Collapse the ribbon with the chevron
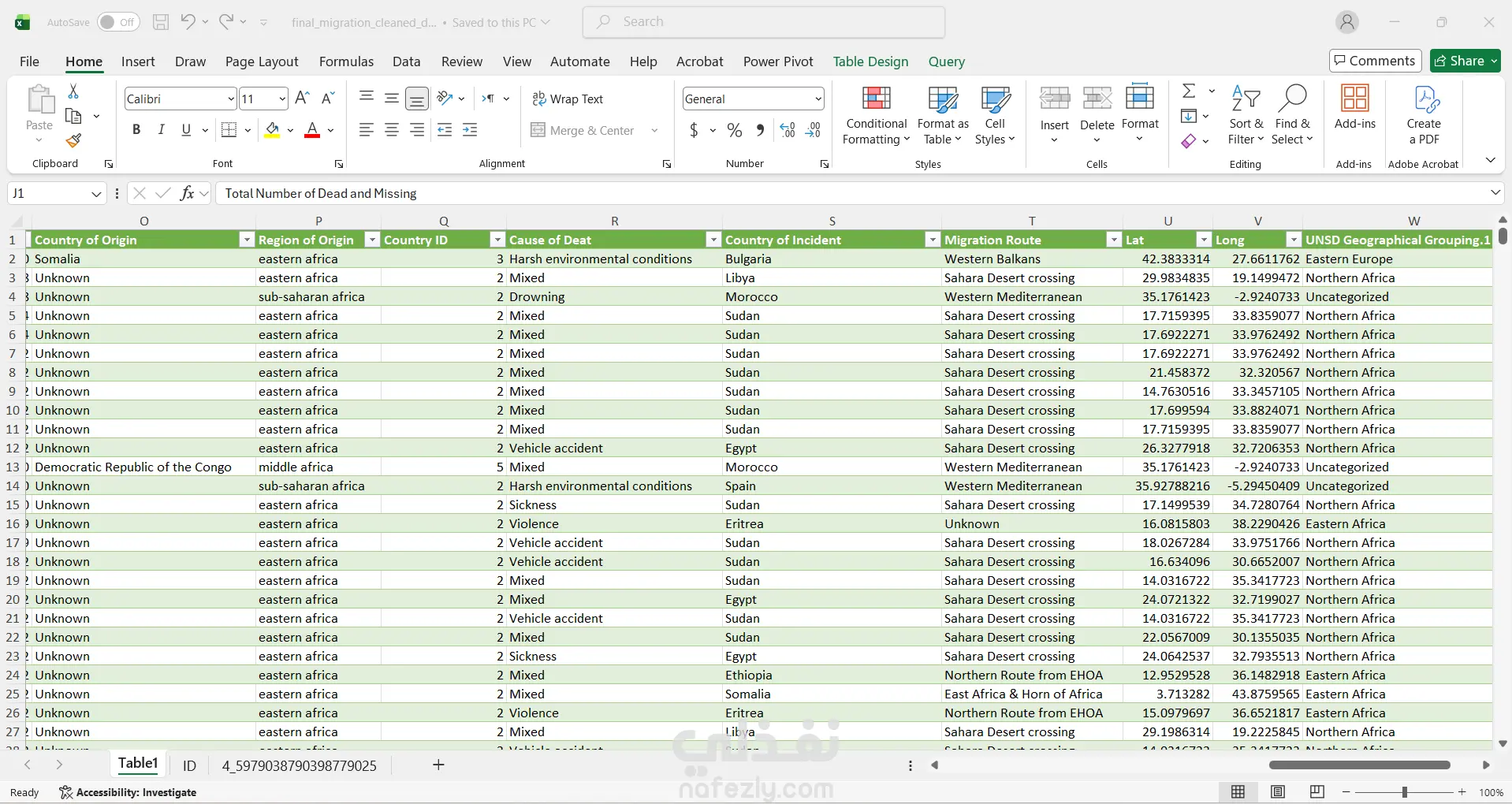The height and width of the screenshot is (804, 1512). pyautogui.click(x=1491, y=160)
